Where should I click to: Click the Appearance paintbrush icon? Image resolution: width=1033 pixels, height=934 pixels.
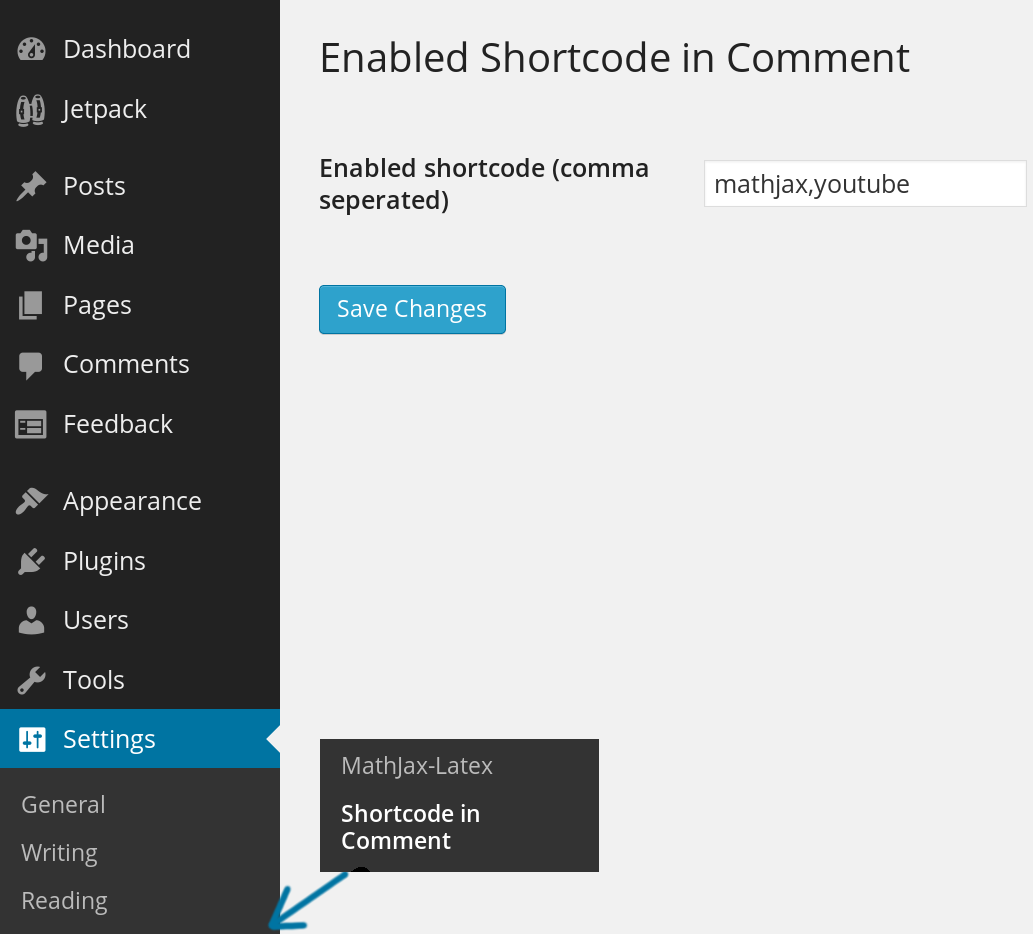(31, 501)
